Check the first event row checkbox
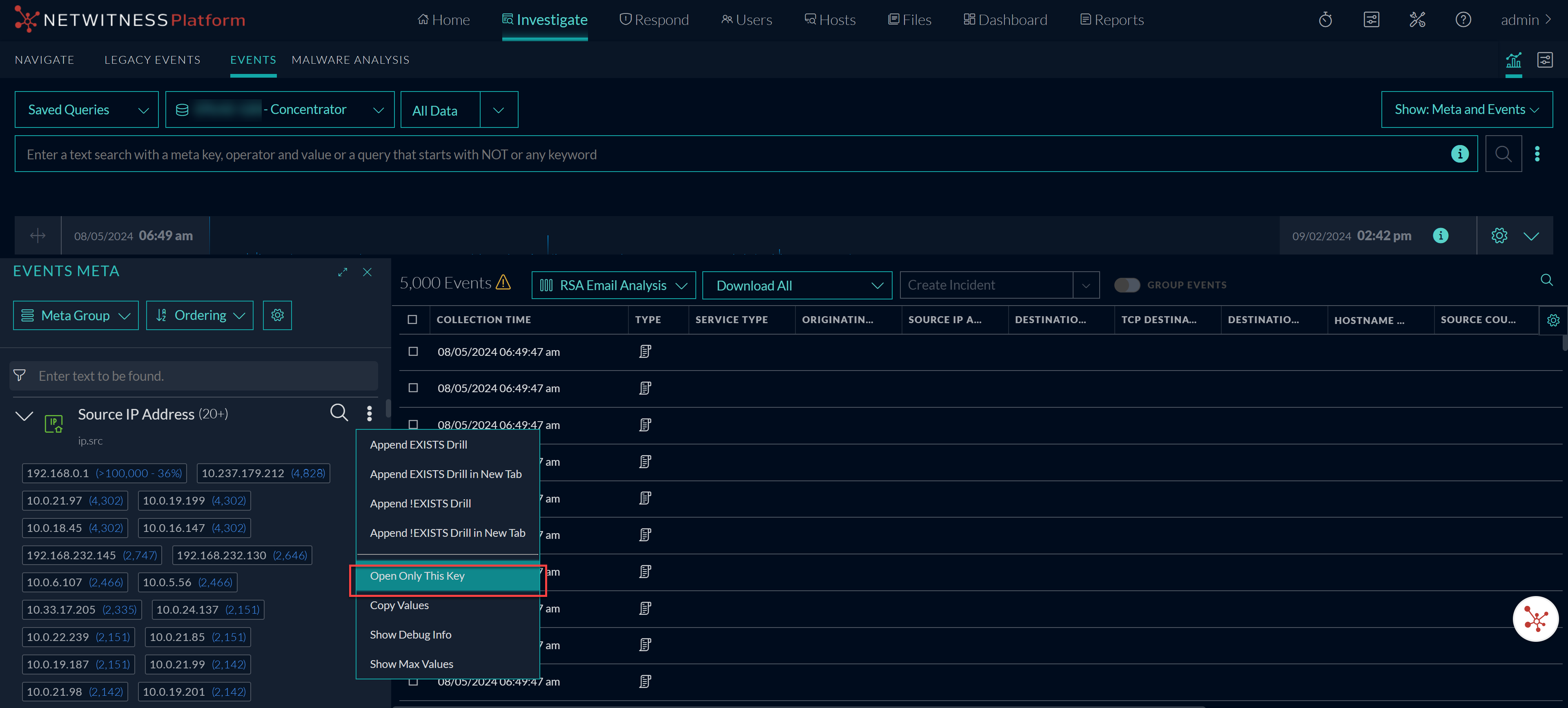This screenshot has height=708, width=1568. pos(413,352)
